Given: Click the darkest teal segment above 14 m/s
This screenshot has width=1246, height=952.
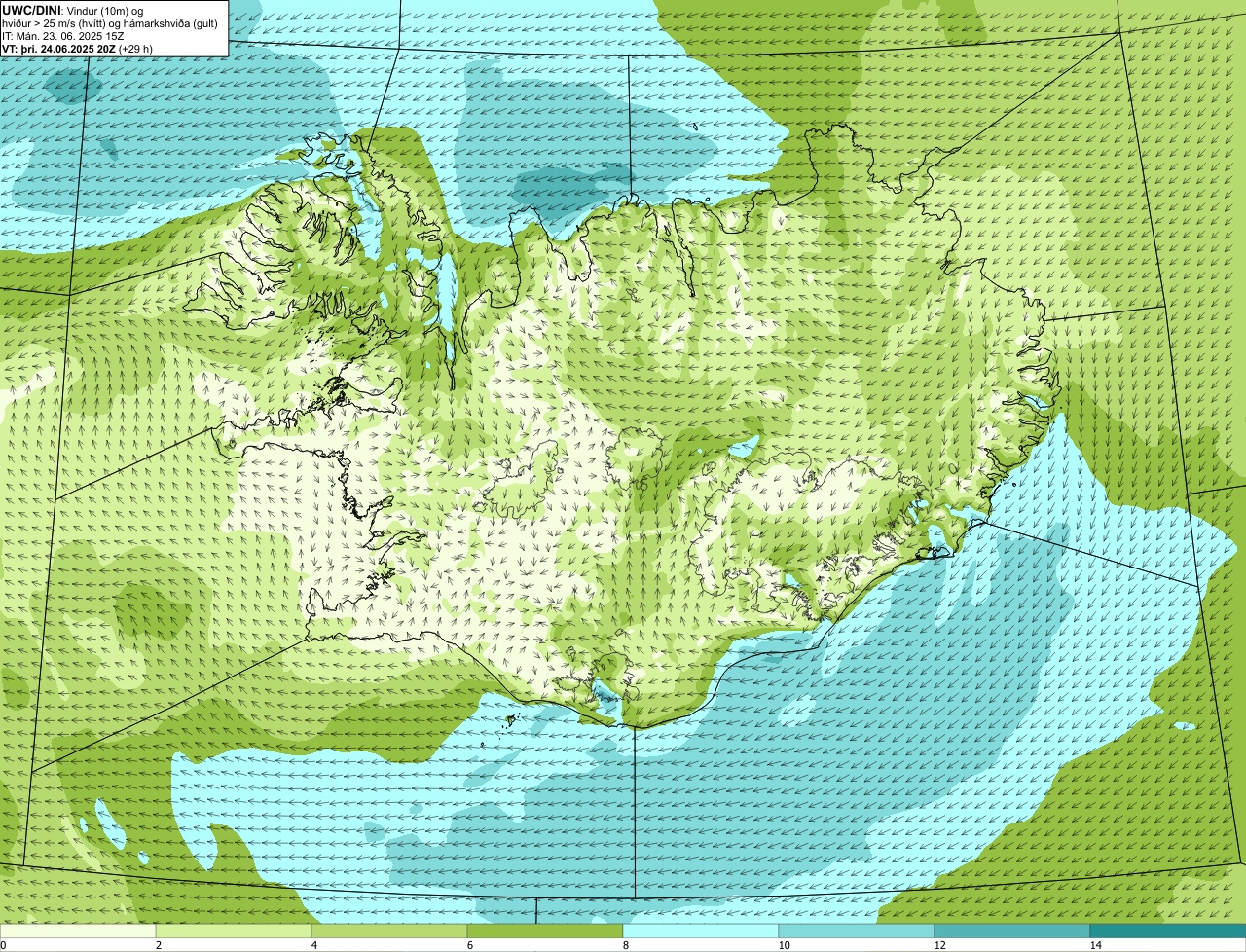Looking at the screenshot, I should 1168,931.
